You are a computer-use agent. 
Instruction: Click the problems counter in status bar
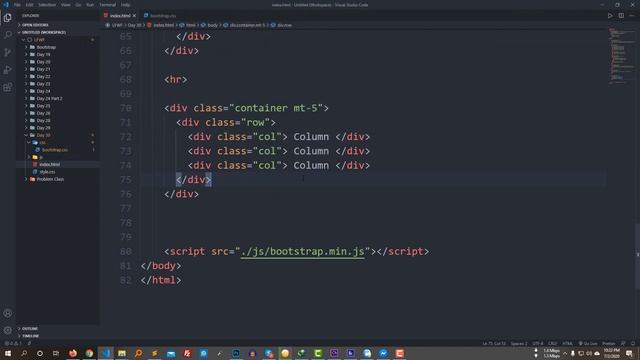pyautogui.click(x=13, y=343)
